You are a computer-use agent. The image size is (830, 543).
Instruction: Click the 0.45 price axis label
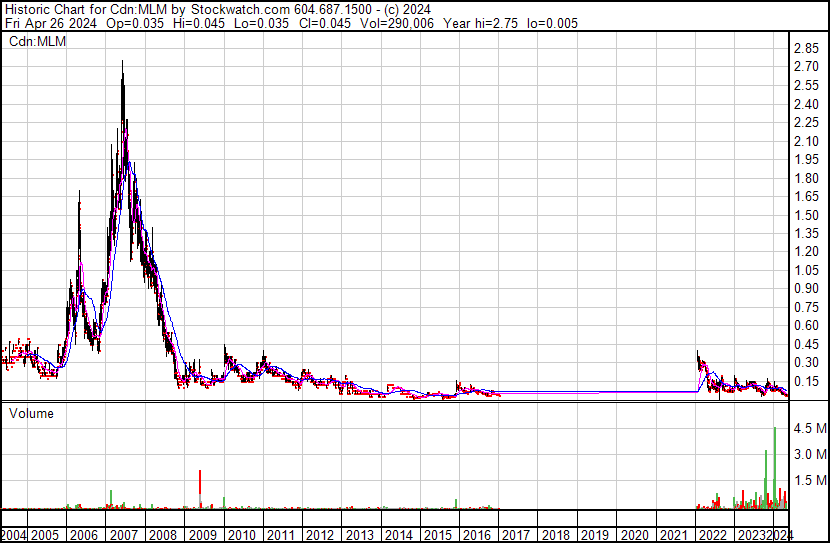[x=806, y=344]
